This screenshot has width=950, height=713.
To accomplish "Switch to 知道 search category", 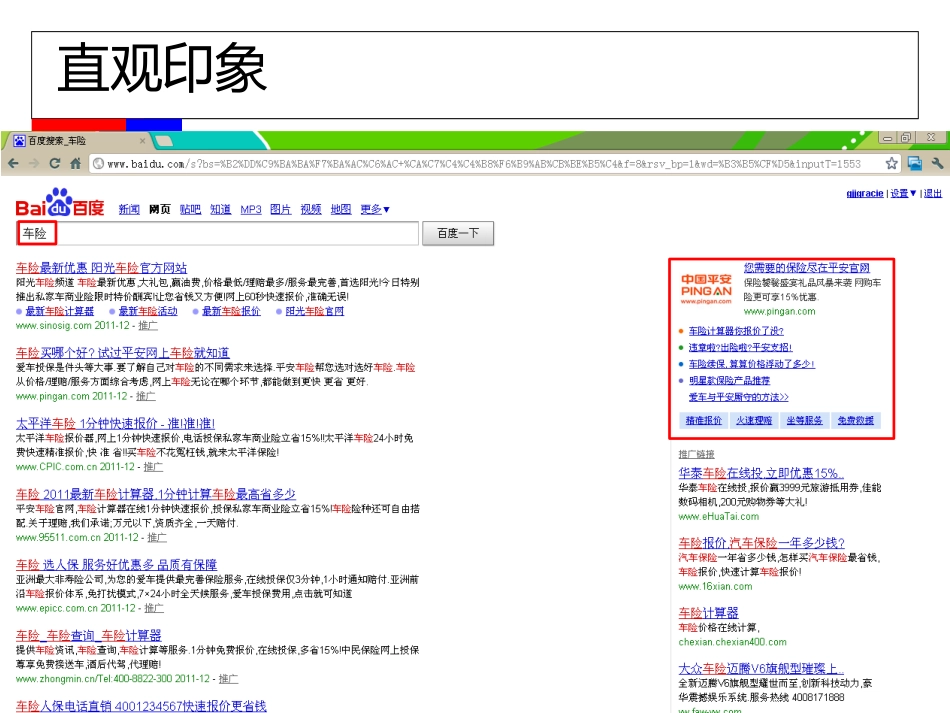I will [x=221, y=210].
